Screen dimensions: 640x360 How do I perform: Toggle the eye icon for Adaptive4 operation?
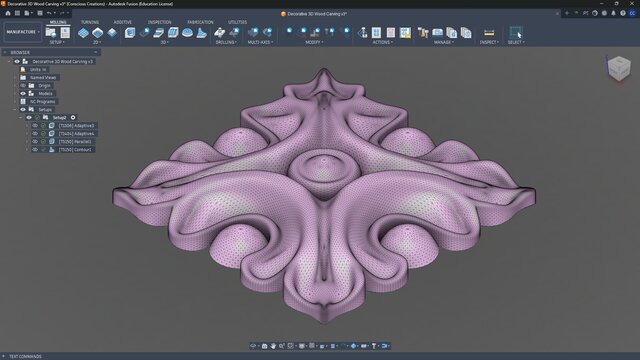pos(35,133)
